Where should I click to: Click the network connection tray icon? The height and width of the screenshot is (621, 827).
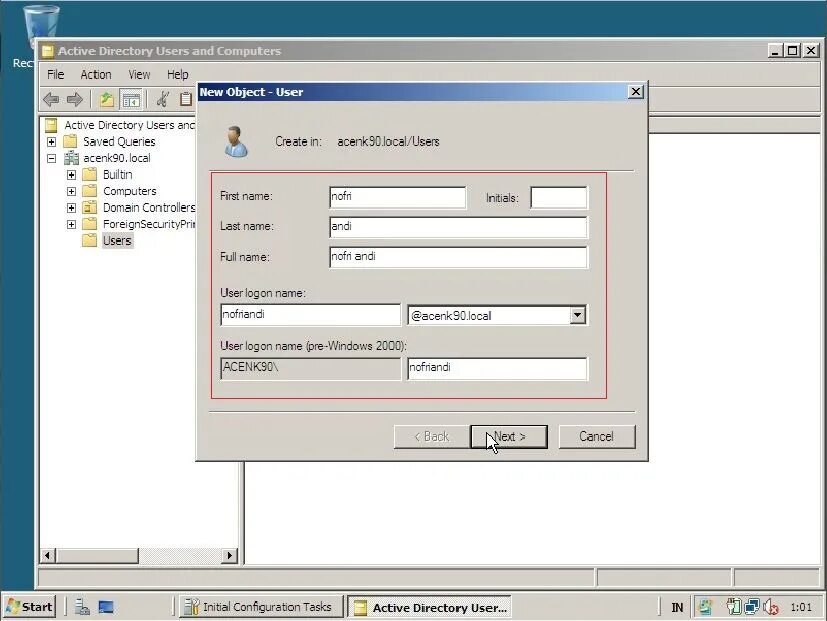[752, 607]
